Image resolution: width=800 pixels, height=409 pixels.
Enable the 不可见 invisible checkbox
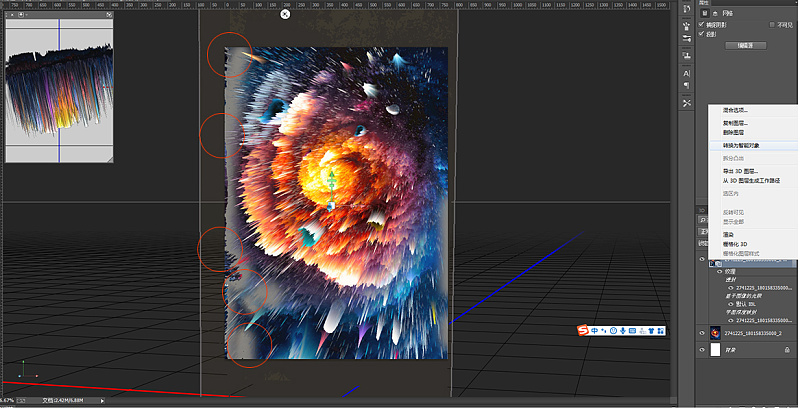[x=772, y=25]
